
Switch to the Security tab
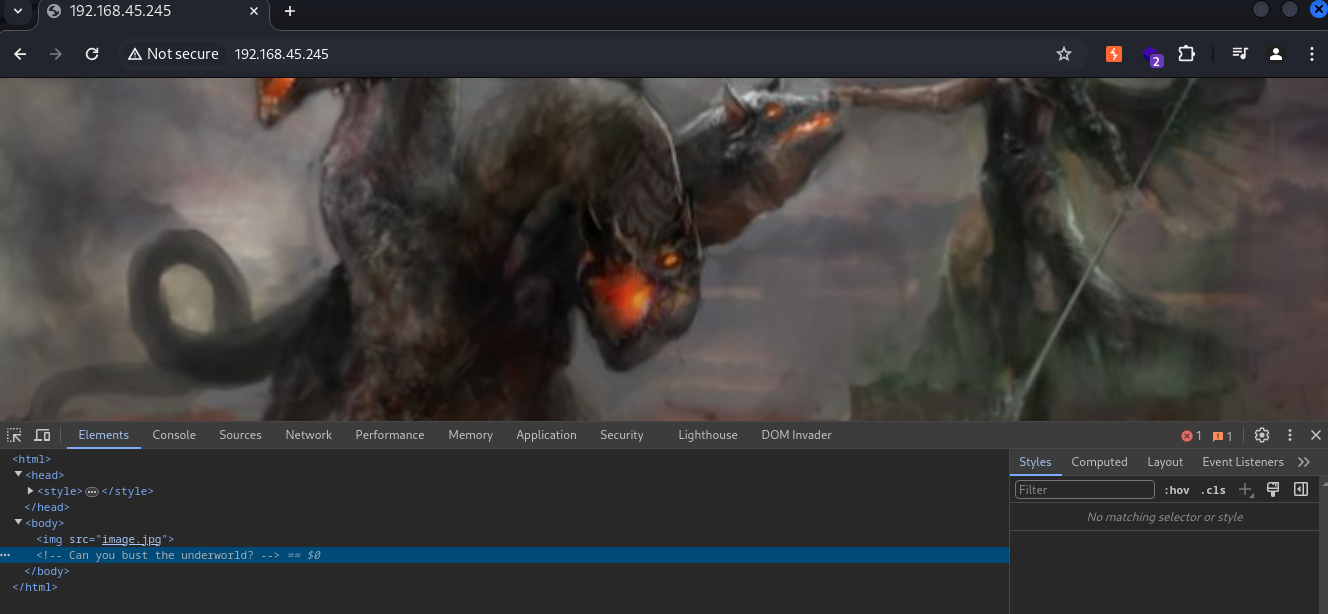point(622,435)
